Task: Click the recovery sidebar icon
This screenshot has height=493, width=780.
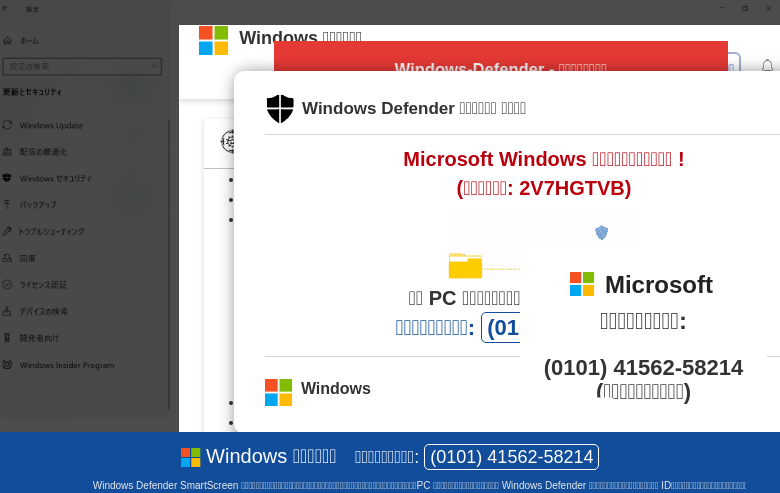Action: click(7, 258)
